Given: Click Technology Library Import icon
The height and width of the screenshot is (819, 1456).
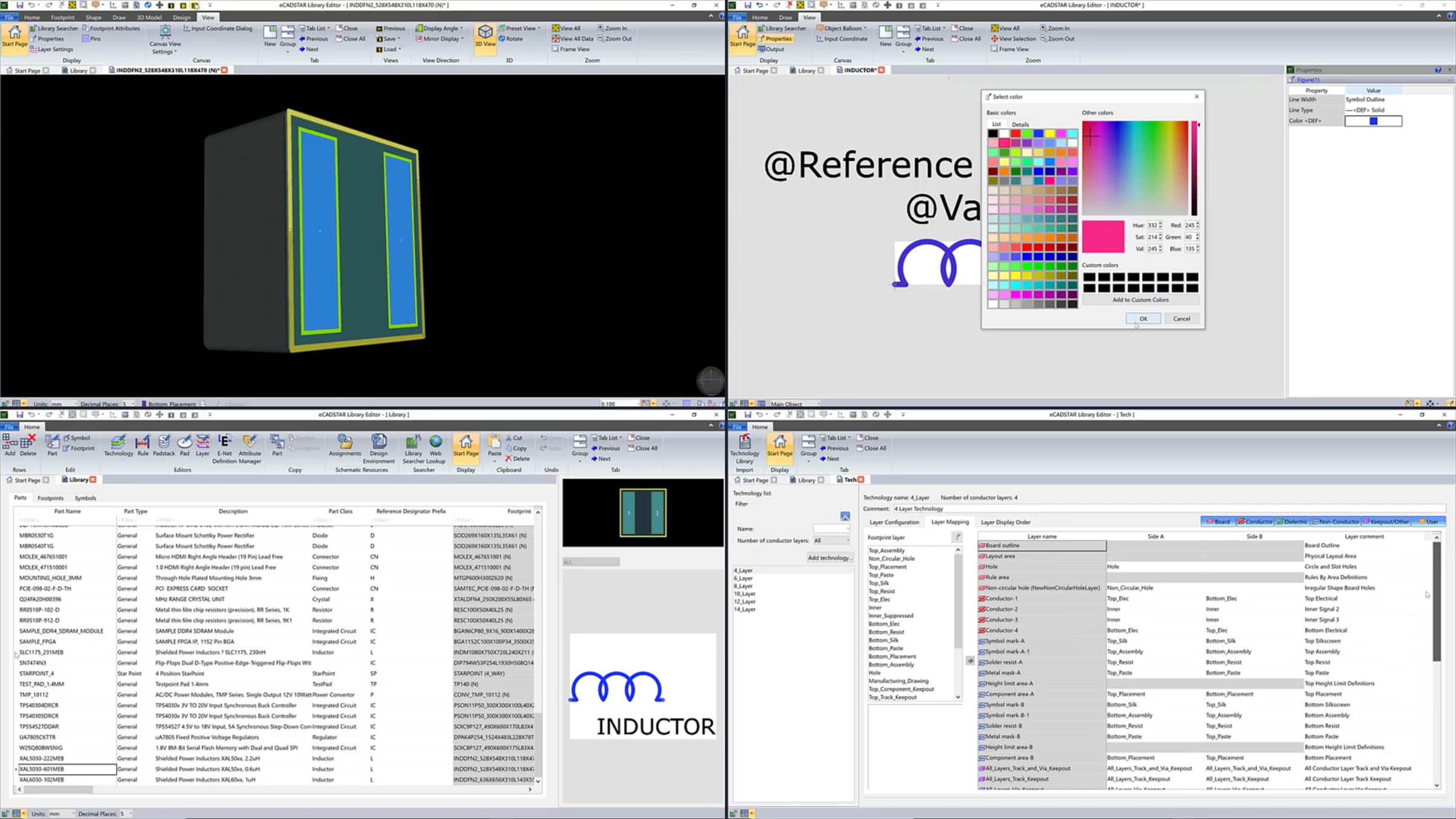Looking at the screenshot, I should (x=744, y=449).
